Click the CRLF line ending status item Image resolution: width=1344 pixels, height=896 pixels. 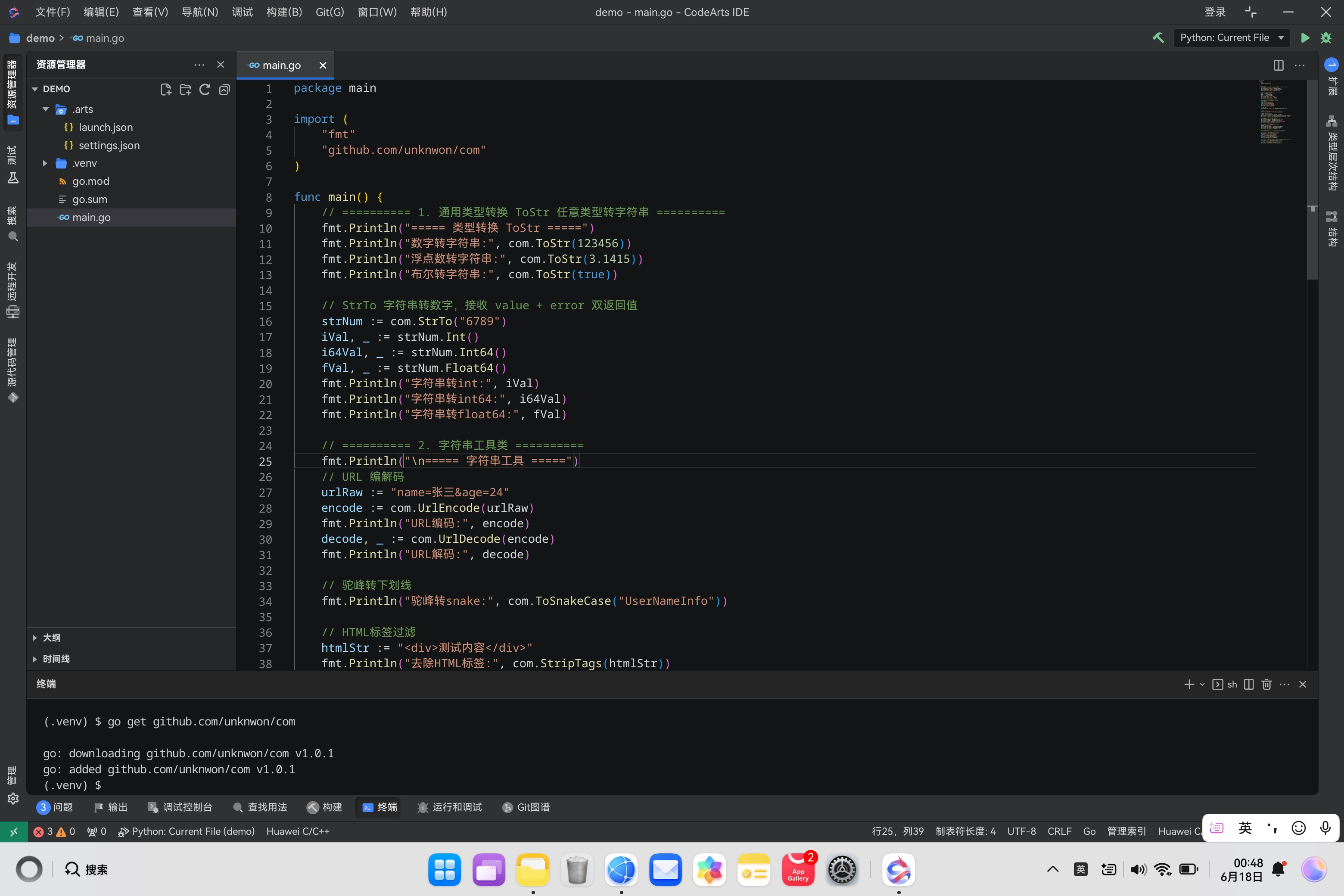[1059, 832]
